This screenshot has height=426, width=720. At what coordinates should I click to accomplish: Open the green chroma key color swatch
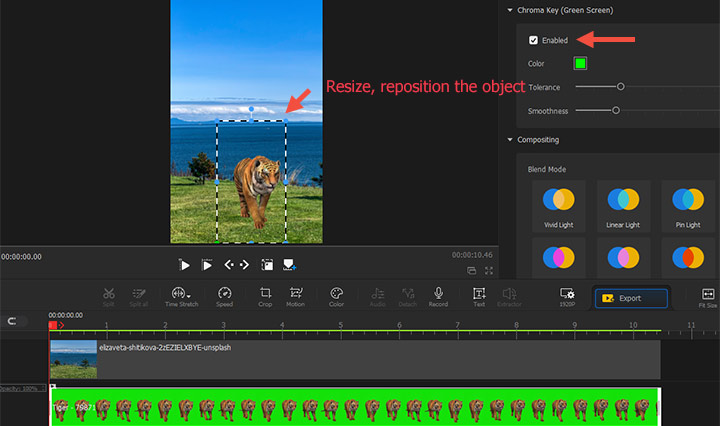(x=580, y=63)
